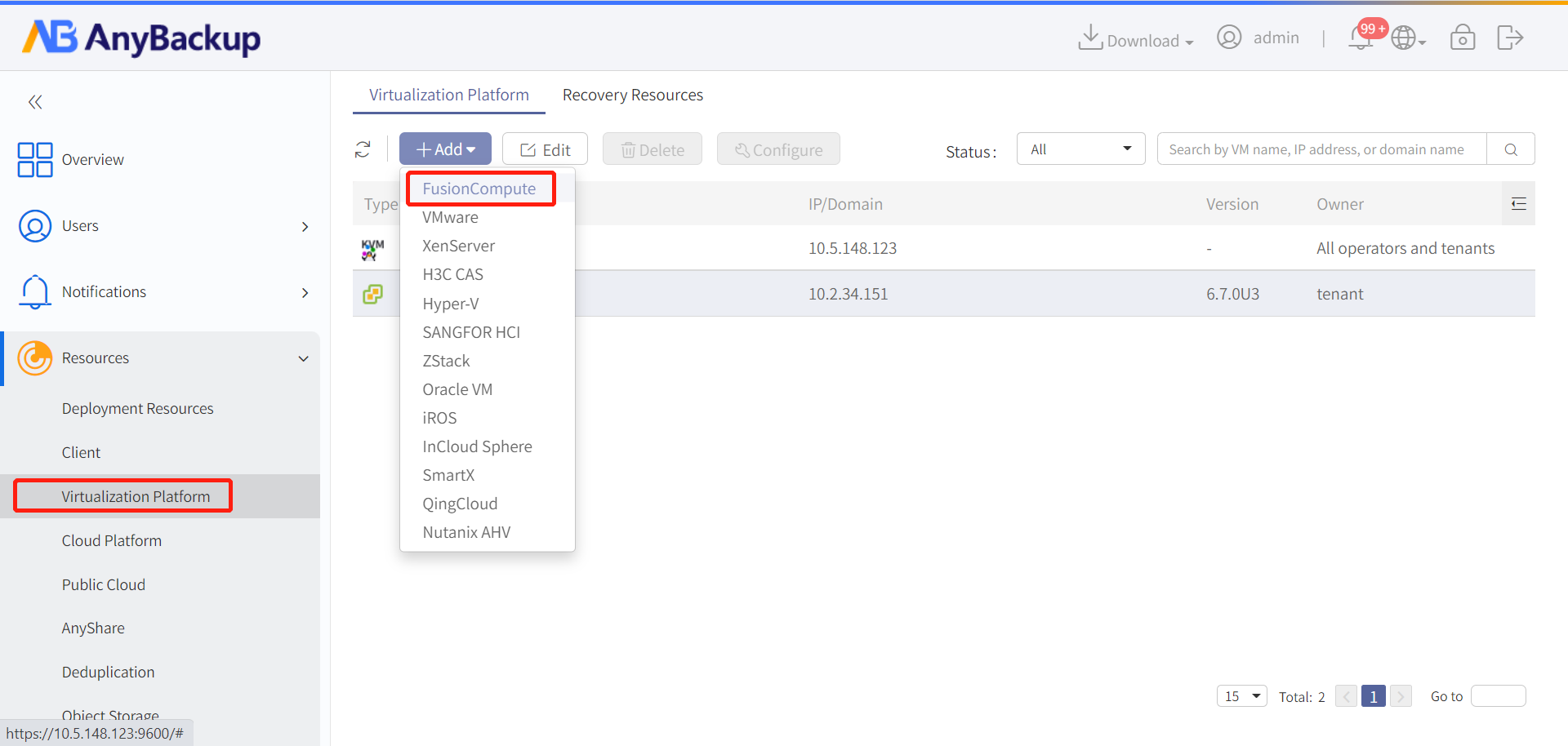Click the sidebar Notifications bell icon
The height and width of the screenshot is (746, 1568).
pos(35,291)
